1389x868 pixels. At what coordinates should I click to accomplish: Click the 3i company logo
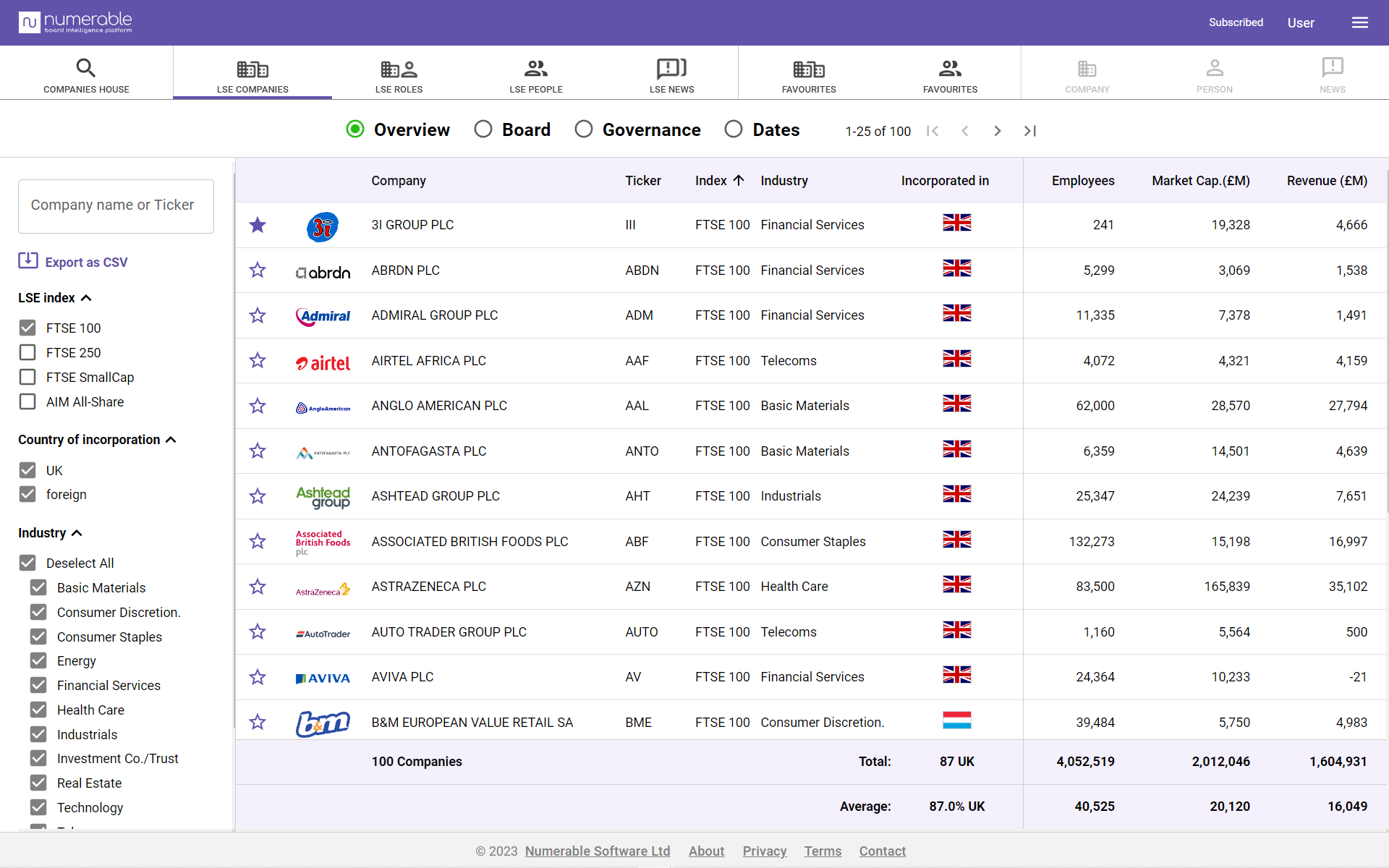(x=323, y=227)
